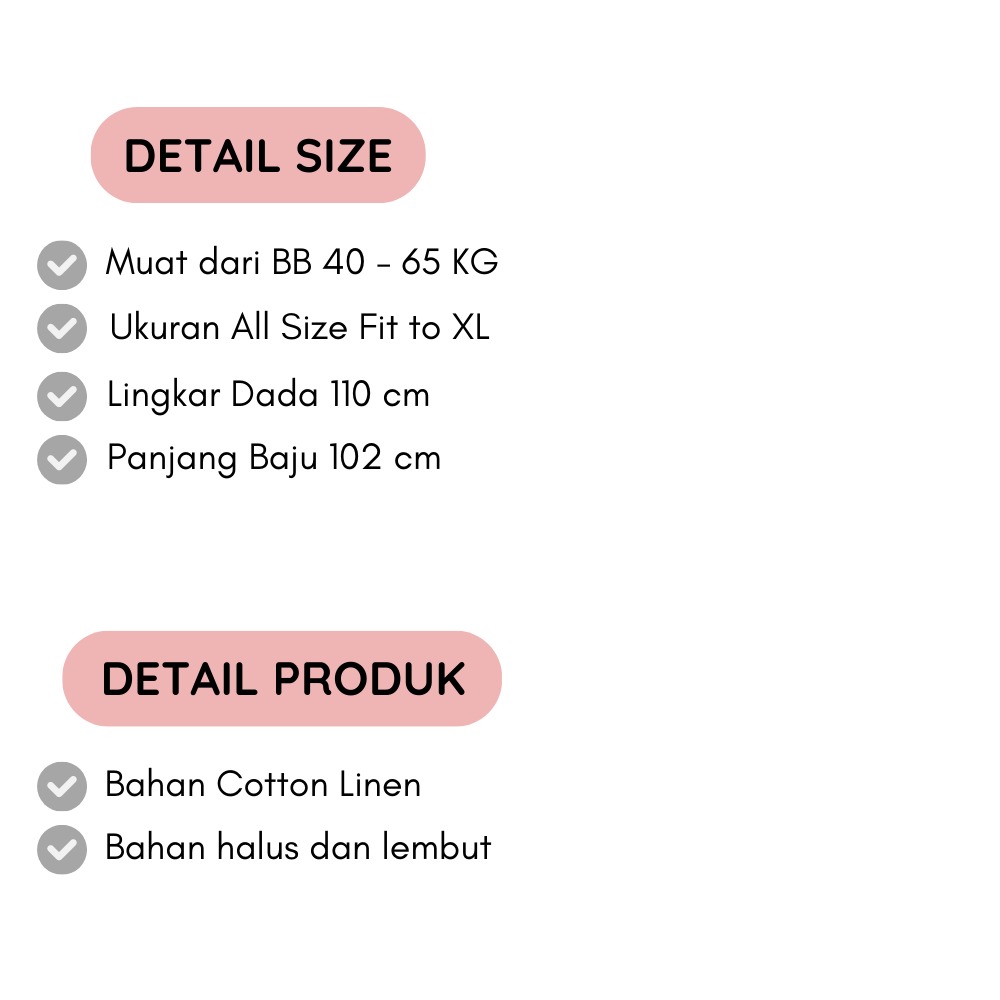
Task: Click the 110 cm chest measurement
Action: tap(380, 394)
